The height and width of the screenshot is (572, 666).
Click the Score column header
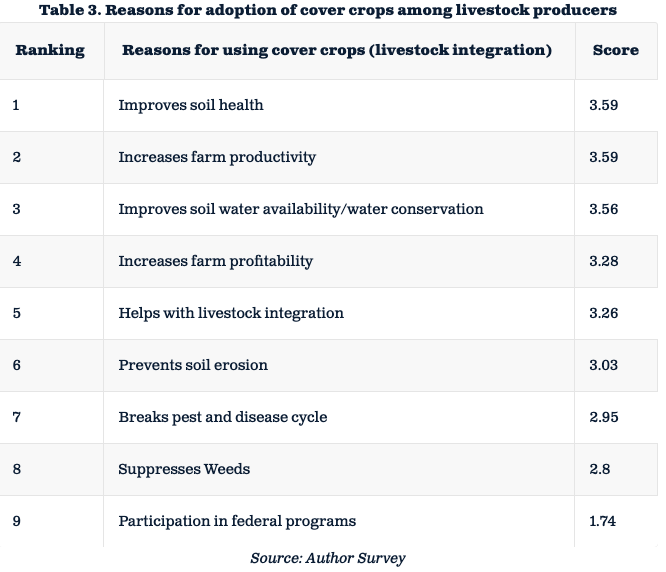[x=615, y=50]
